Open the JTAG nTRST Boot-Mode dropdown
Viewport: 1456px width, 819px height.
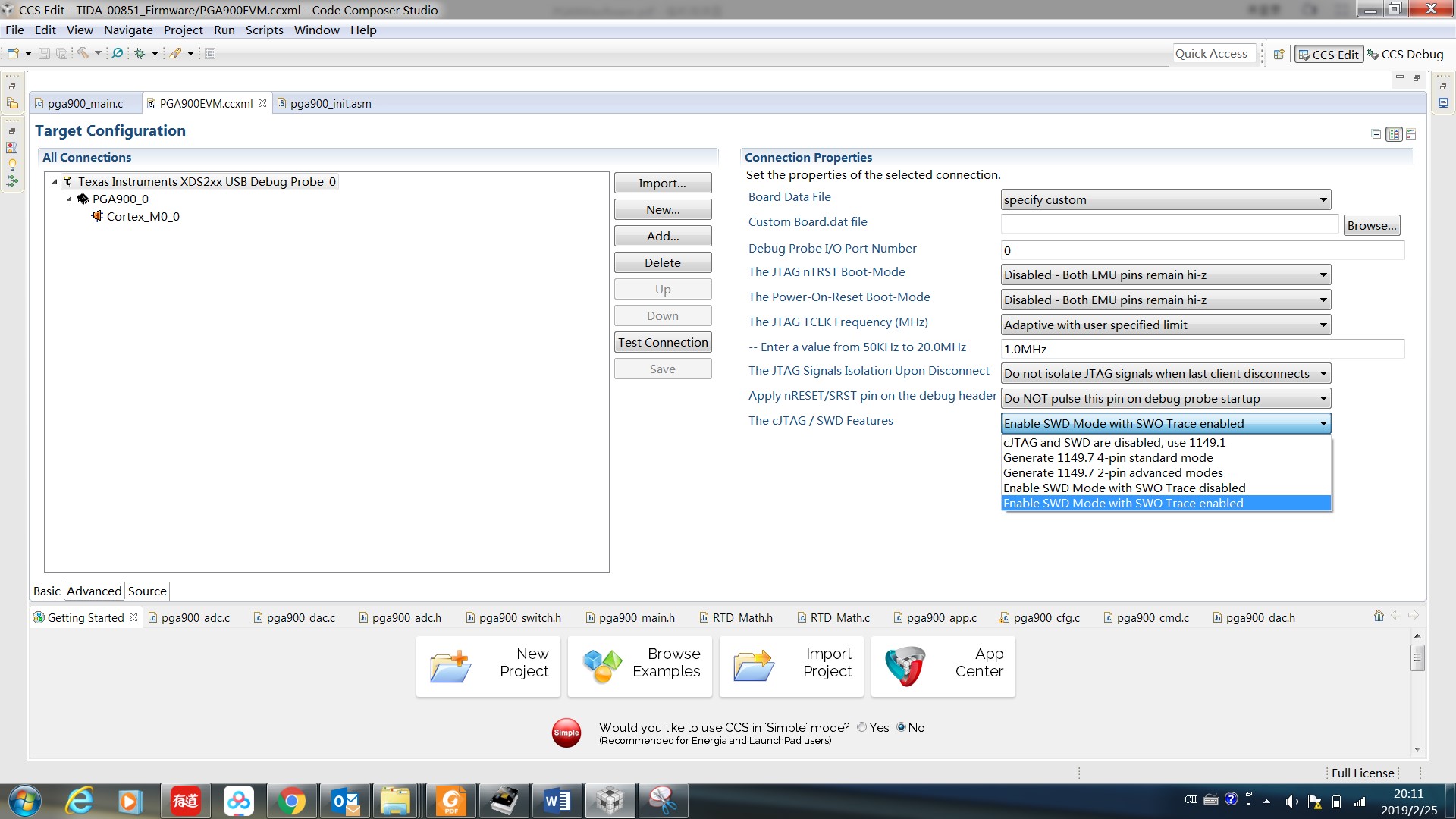1166,275
